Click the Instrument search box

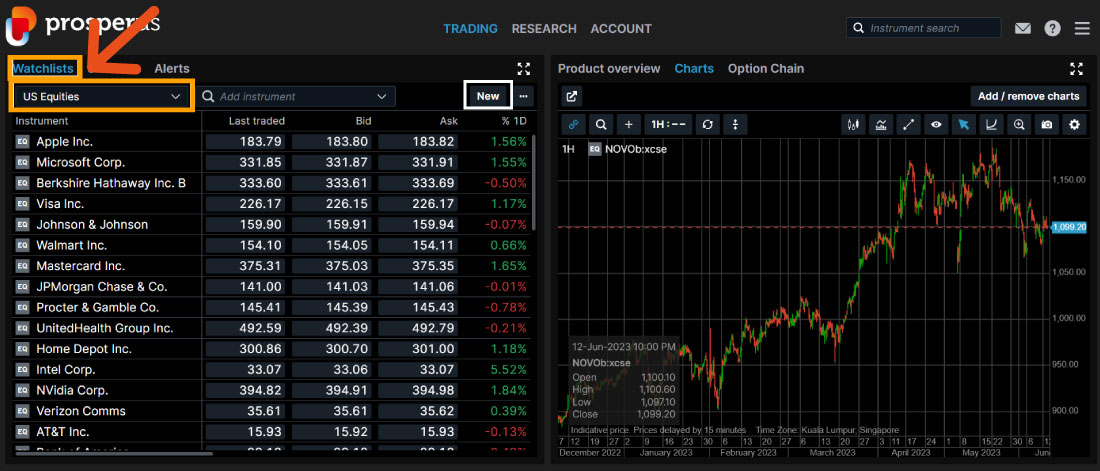point(924,28)
